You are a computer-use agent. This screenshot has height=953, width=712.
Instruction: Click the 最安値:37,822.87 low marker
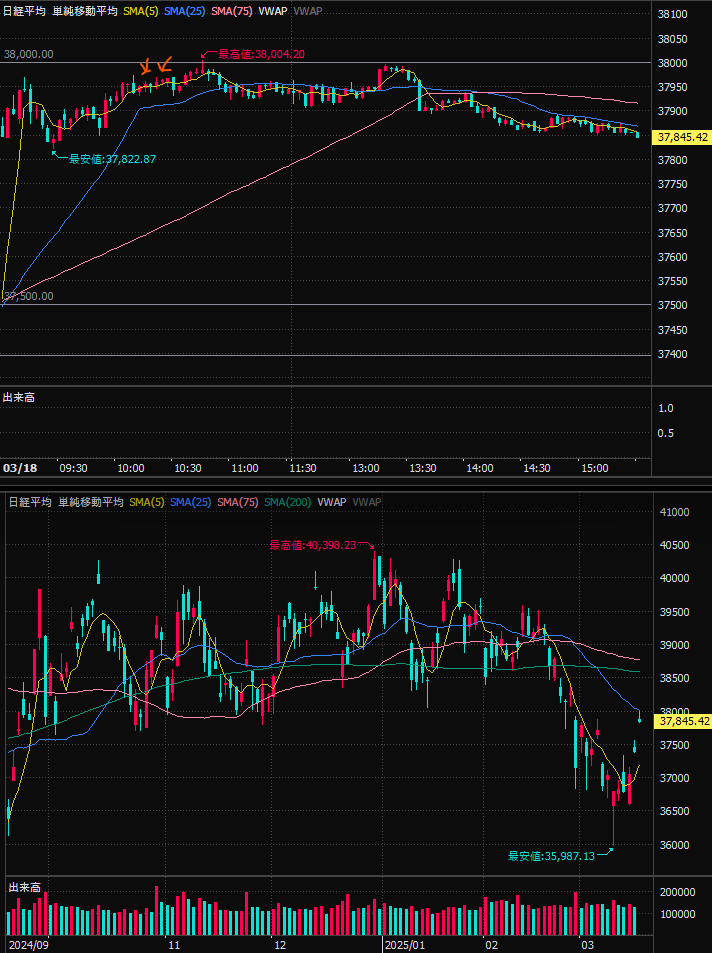coord(112,159)
